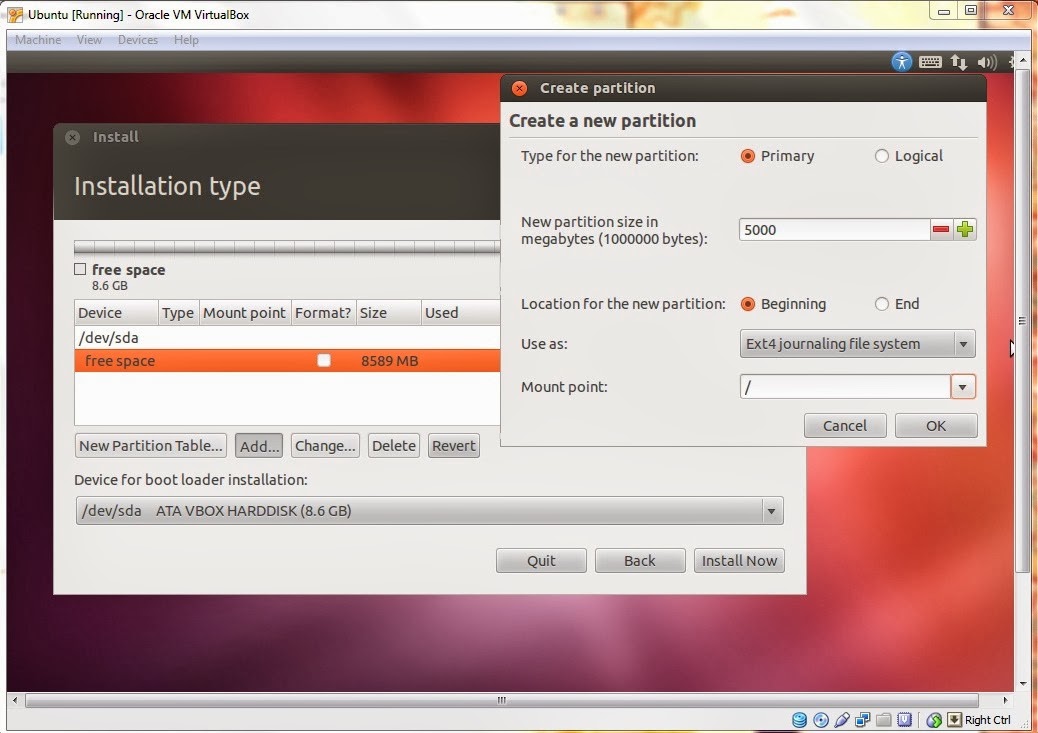Viewport: 1038px width, 733px height.
Task: Click Cancel in Create partition dialog
Action: (x=845, y=426)
